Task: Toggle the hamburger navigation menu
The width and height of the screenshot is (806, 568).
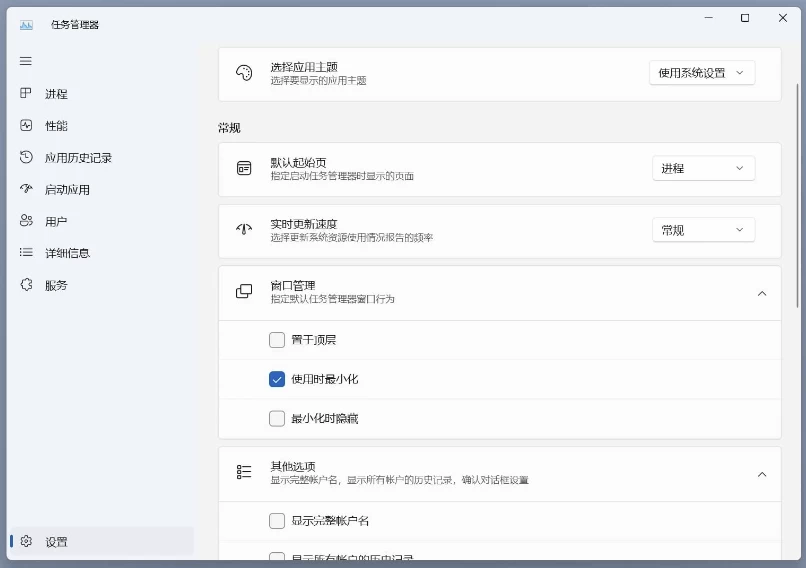Action: [x=26, y=61]
